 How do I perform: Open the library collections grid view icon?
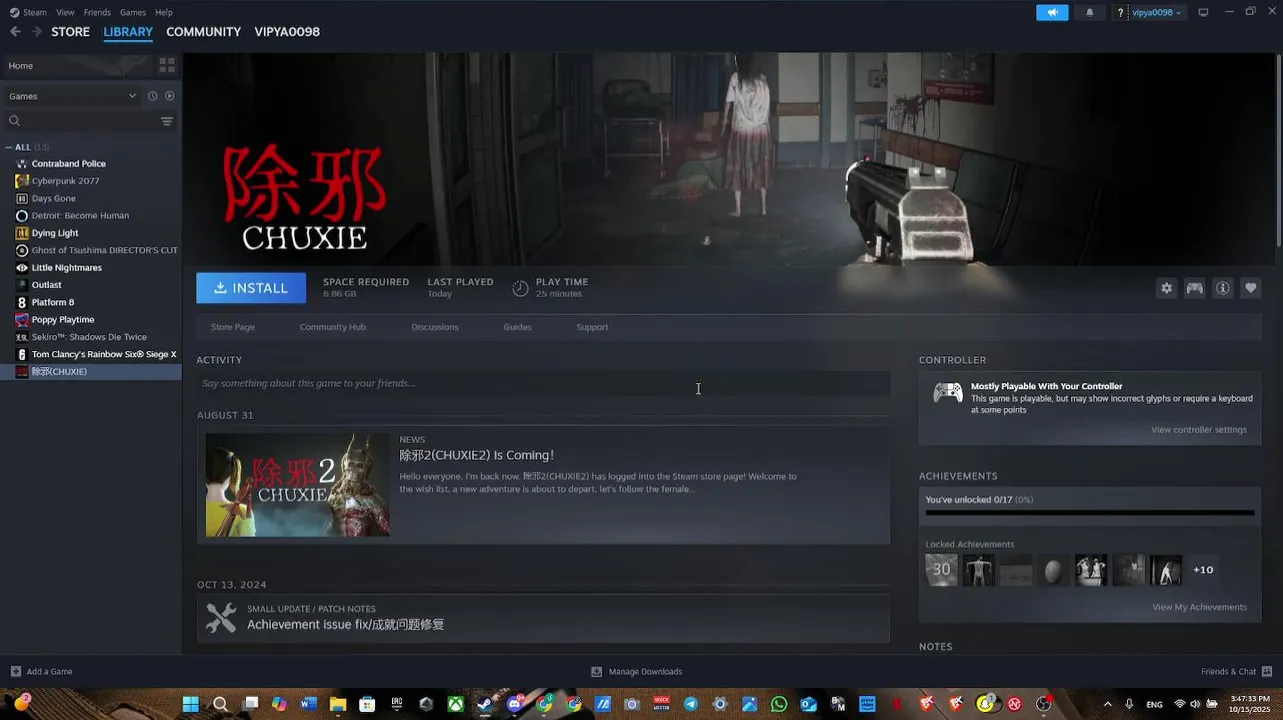coord(167,65)
